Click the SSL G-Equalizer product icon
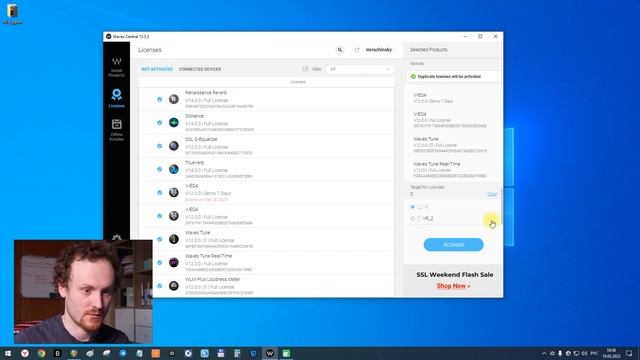The height and width of the screenshot is (360, 640). [x=174, y=146]
